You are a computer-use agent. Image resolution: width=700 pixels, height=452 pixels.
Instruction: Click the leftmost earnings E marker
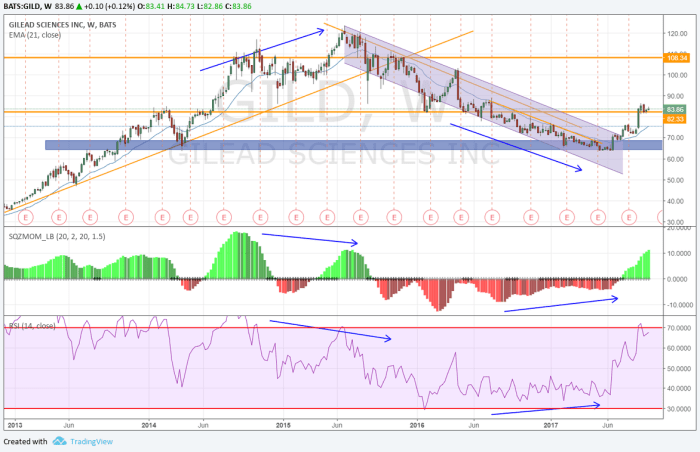pyautogui.click(x=27, y=215)
